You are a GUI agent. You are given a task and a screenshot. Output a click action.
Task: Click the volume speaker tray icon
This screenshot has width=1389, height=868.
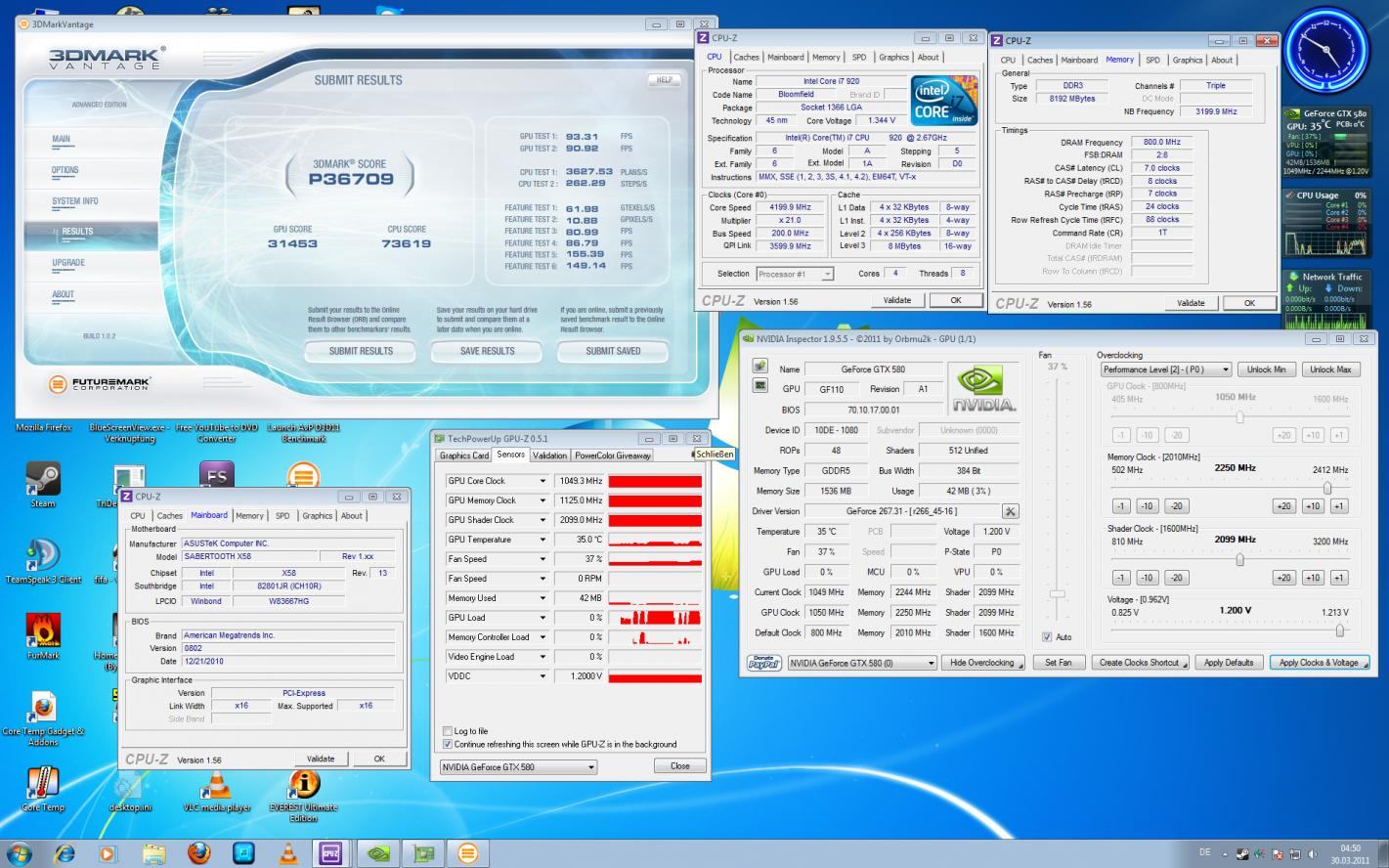click(1312, 853)
